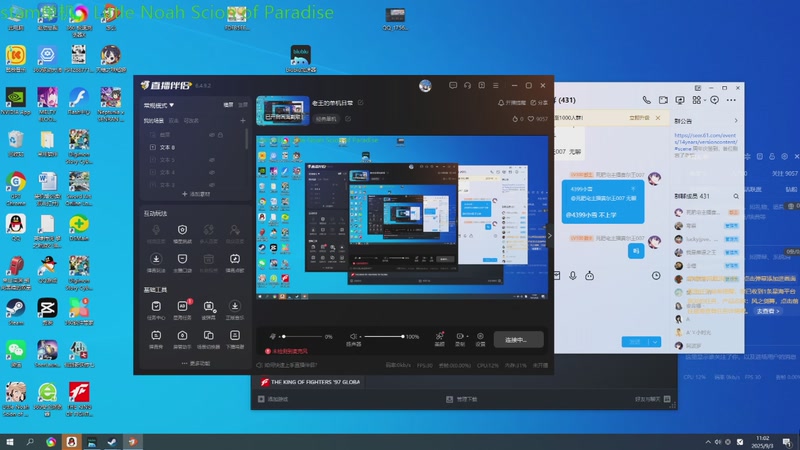The width and height of the screenshot is (800, 450).
Task: Click 立即升级 link in QQ banner
Action: tap(639, 117)
